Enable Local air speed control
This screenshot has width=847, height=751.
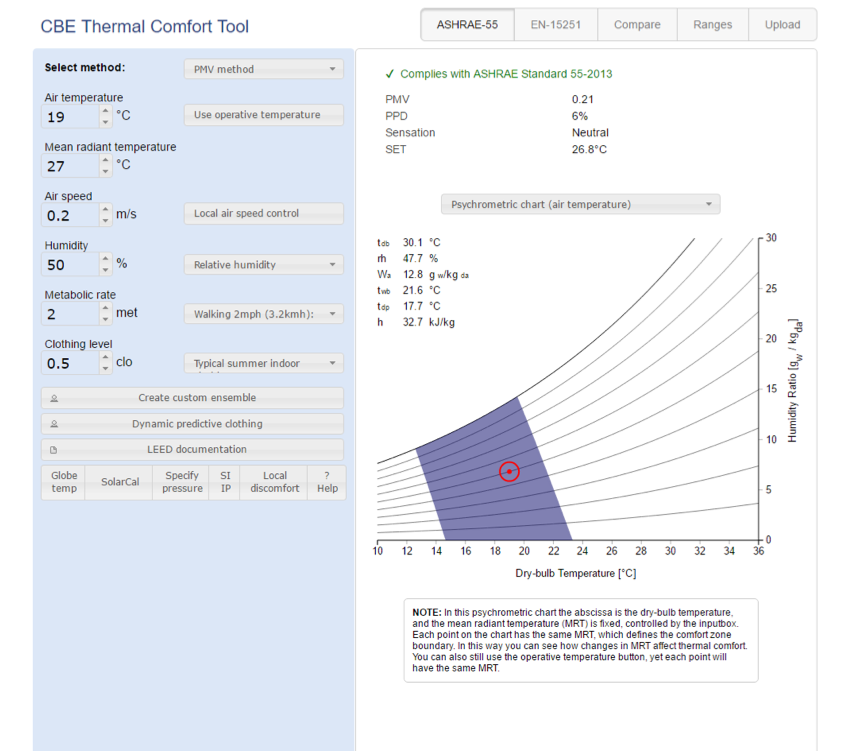263,213
